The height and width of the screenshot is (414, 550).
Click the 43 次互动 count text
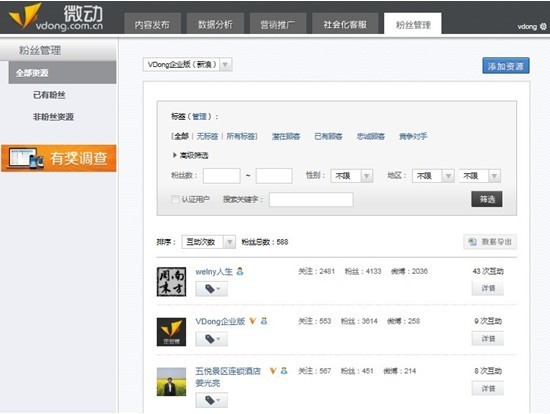click(488, 271)
